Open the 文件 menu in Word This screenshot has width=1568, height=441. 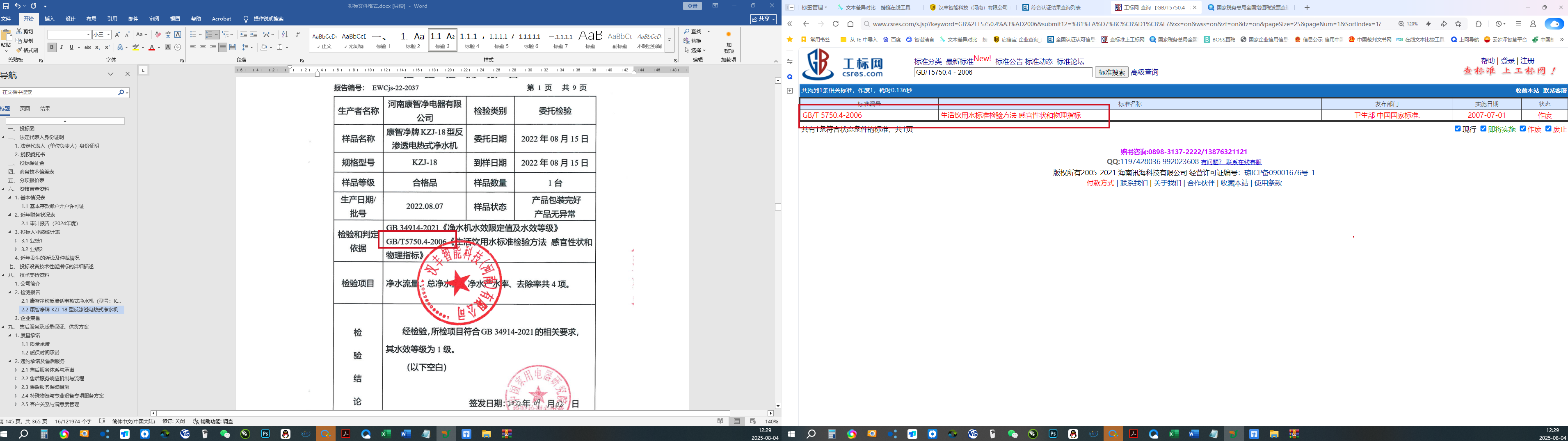coord(6,19)
